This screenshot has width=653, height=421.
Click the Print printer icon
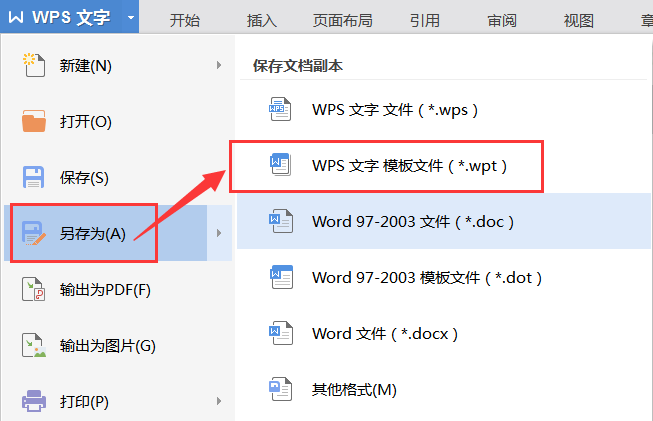34,401
